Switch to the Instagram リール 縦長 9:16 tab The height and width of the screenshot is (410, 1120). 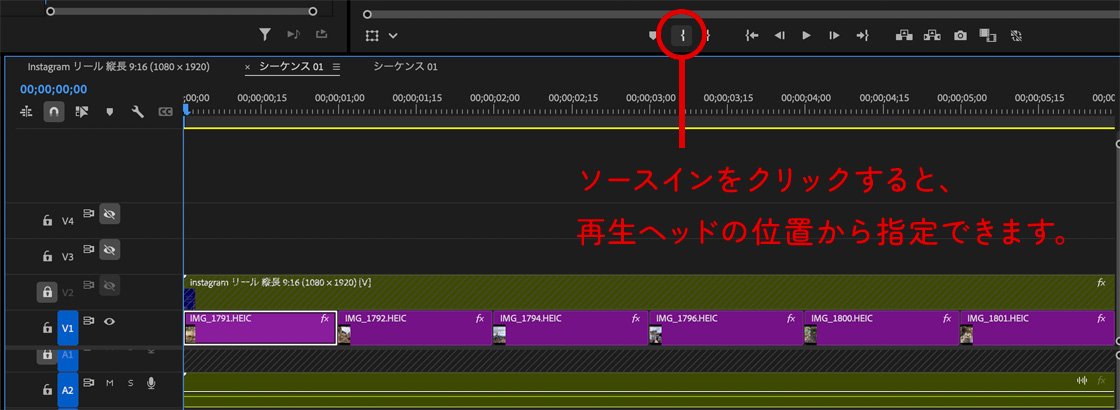(x=118, y=67)
